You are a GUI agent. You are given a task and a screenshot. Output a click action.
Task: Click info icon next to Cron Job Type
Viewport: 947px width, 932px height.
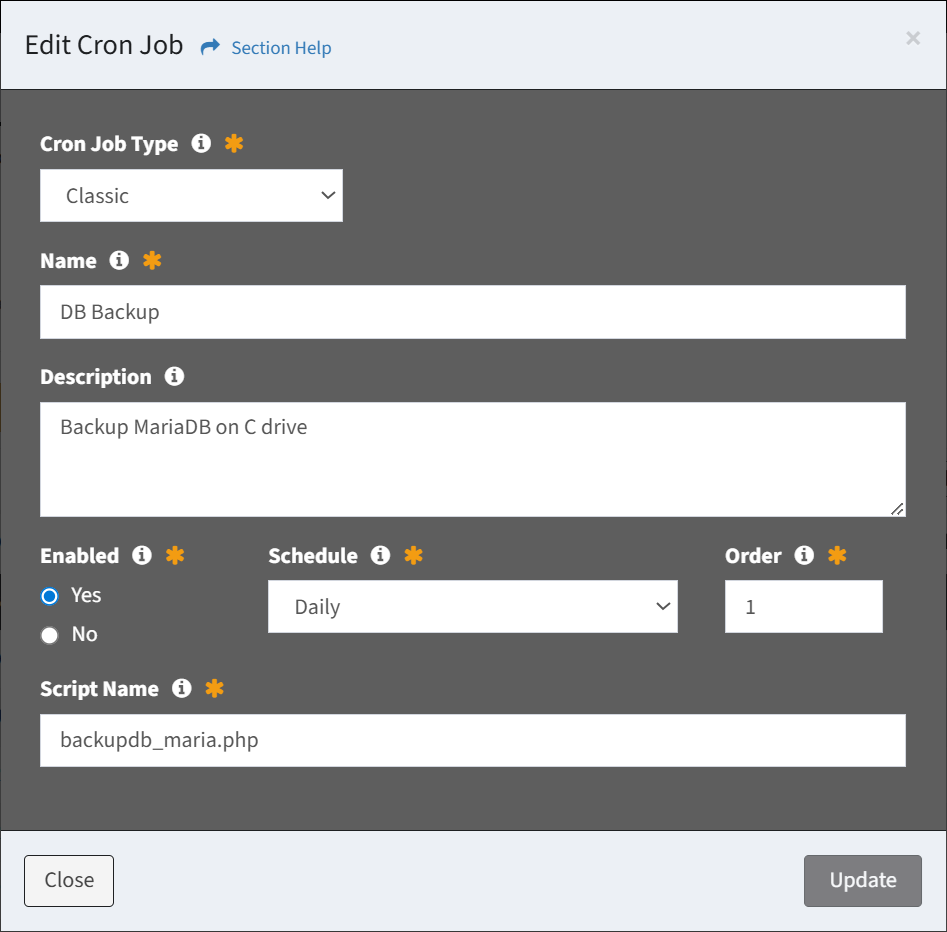201,143
